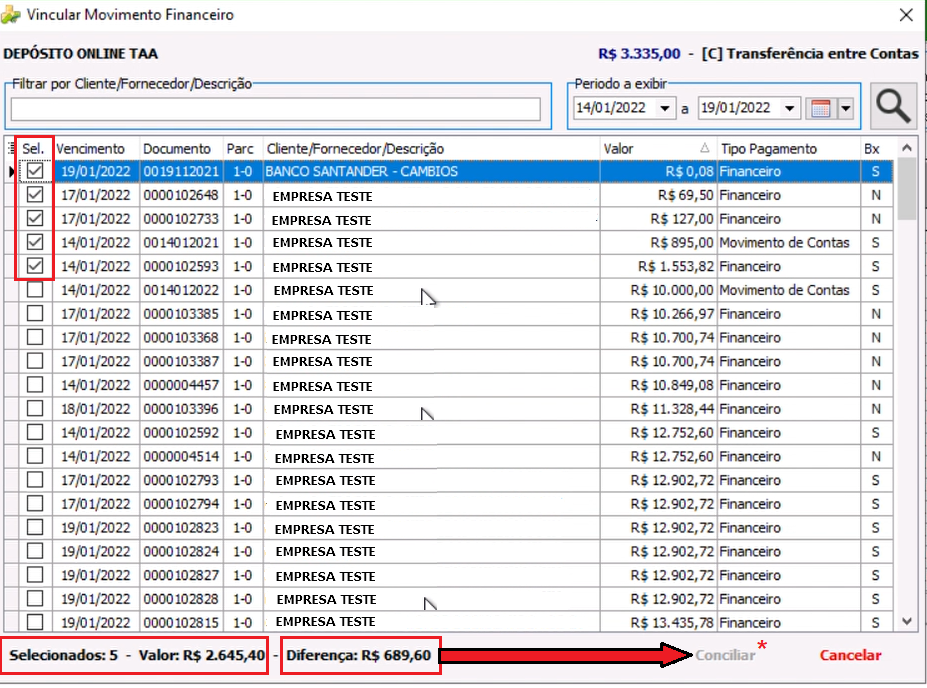Click the red Cancelar button
This screenshot has height=688, width=927.
click(850, 655)
